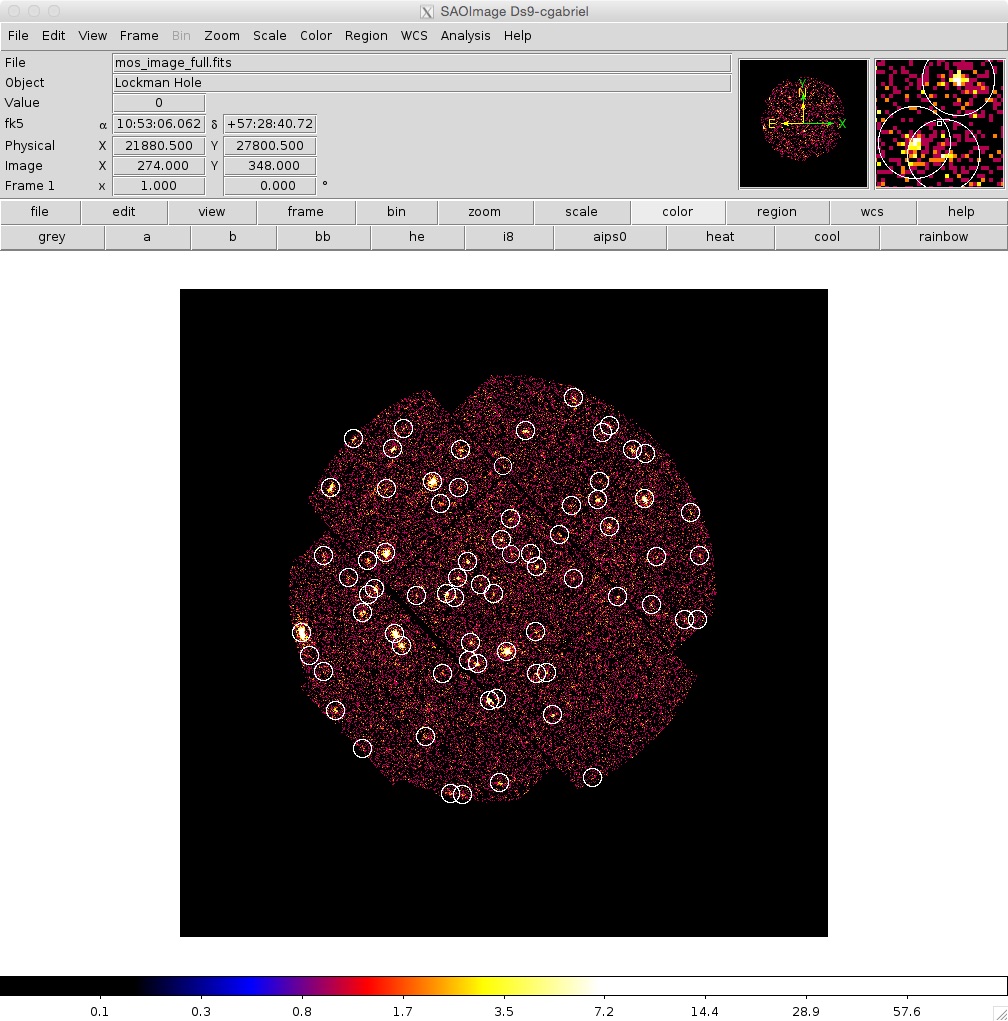
Task: Click the color button in button bar
Action: (x=678, y=212)
